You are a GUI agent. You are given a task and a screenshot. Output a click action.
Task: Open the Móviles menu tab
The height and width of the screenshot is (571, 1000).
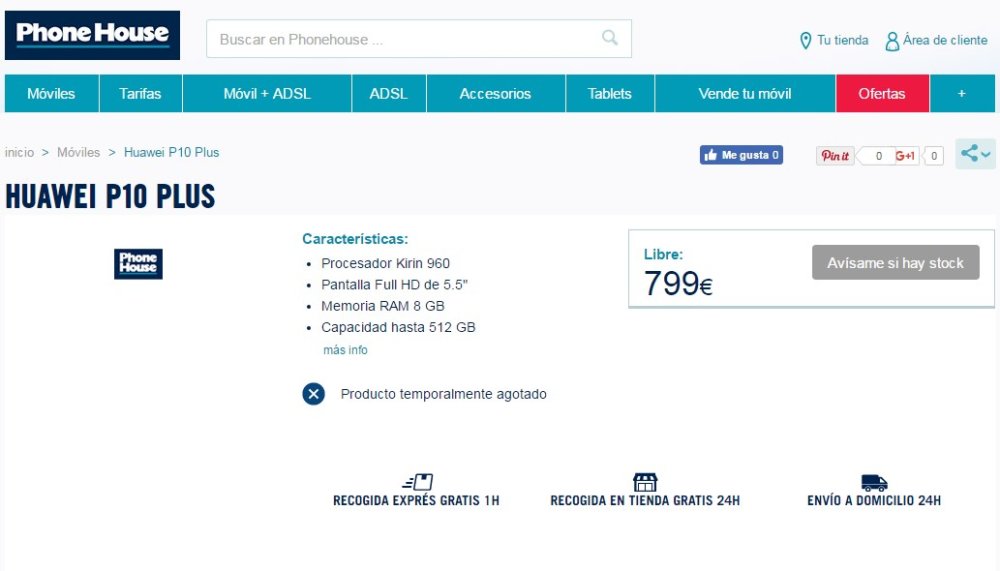[52, 94]
